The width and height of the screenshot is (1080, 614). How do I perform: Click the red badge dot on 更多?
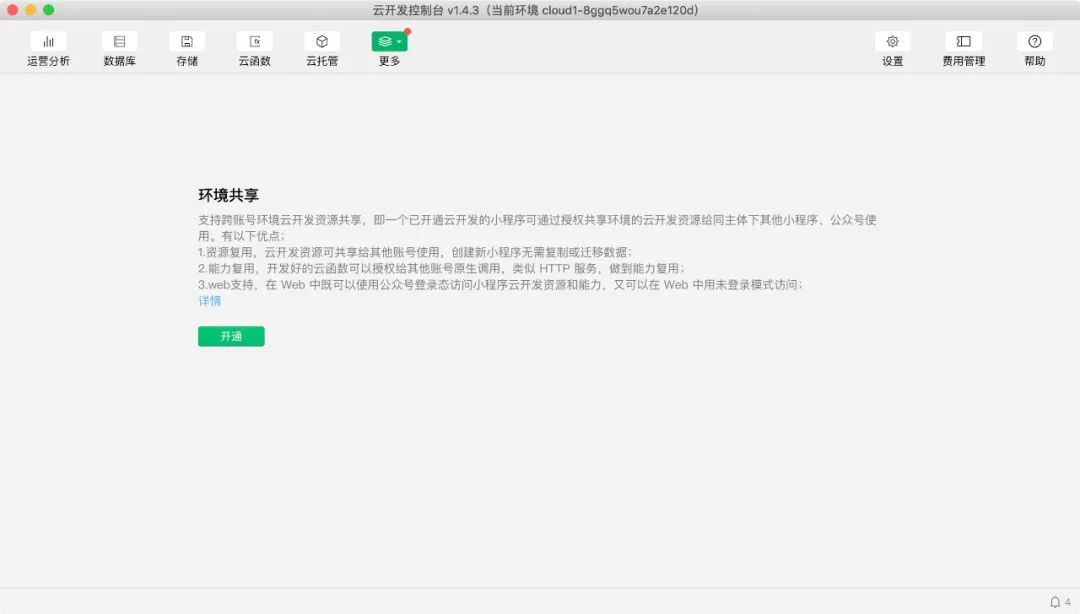[407, 32]
